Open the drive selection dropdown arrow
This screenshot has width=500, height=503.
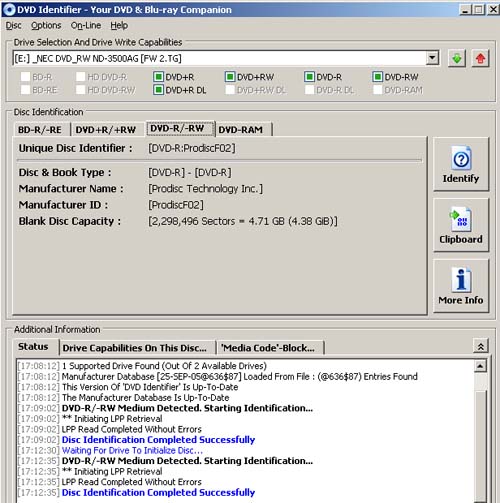[432, 58]
